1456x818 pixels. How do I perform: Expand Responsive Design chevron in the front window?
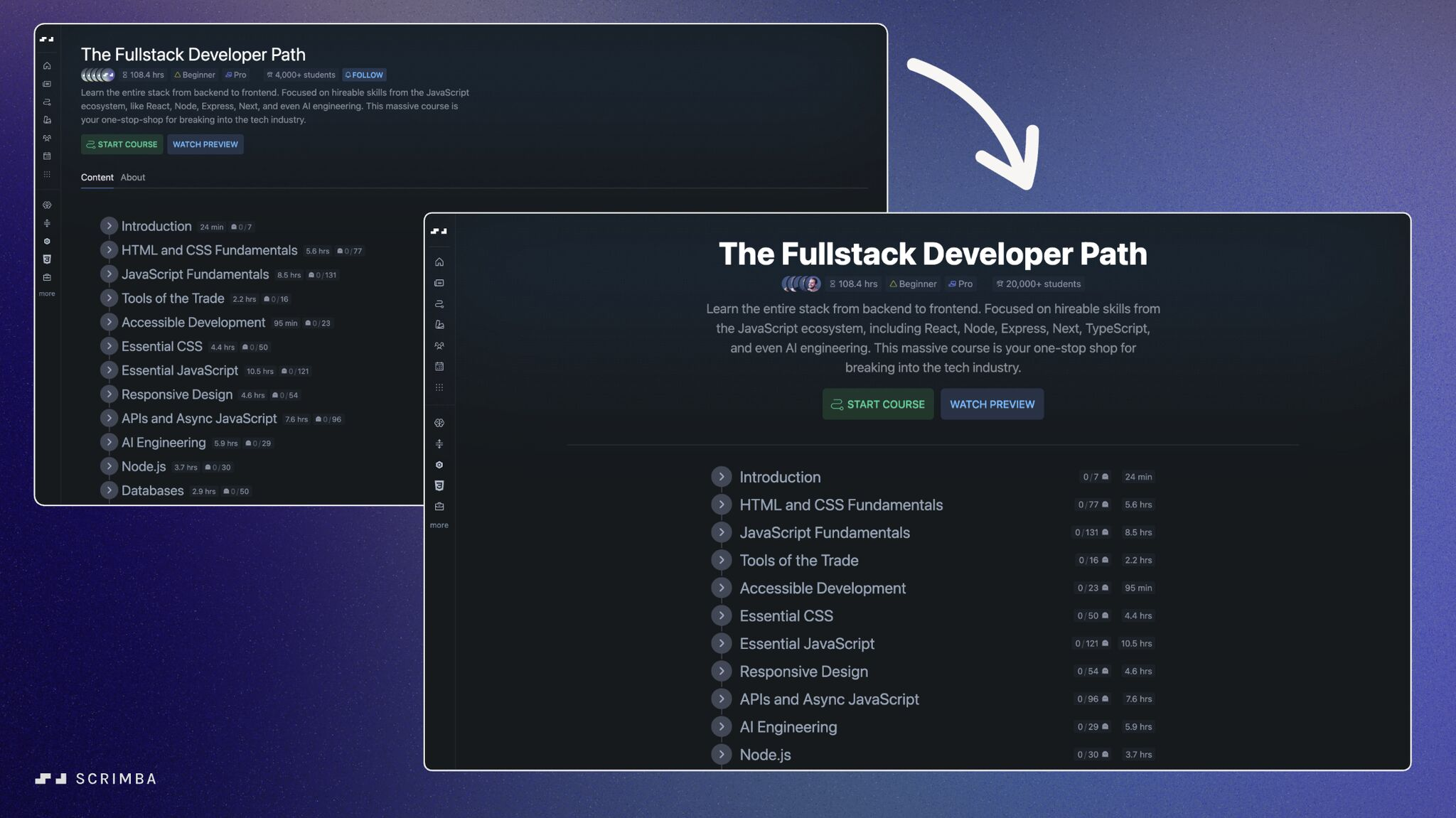721,671
